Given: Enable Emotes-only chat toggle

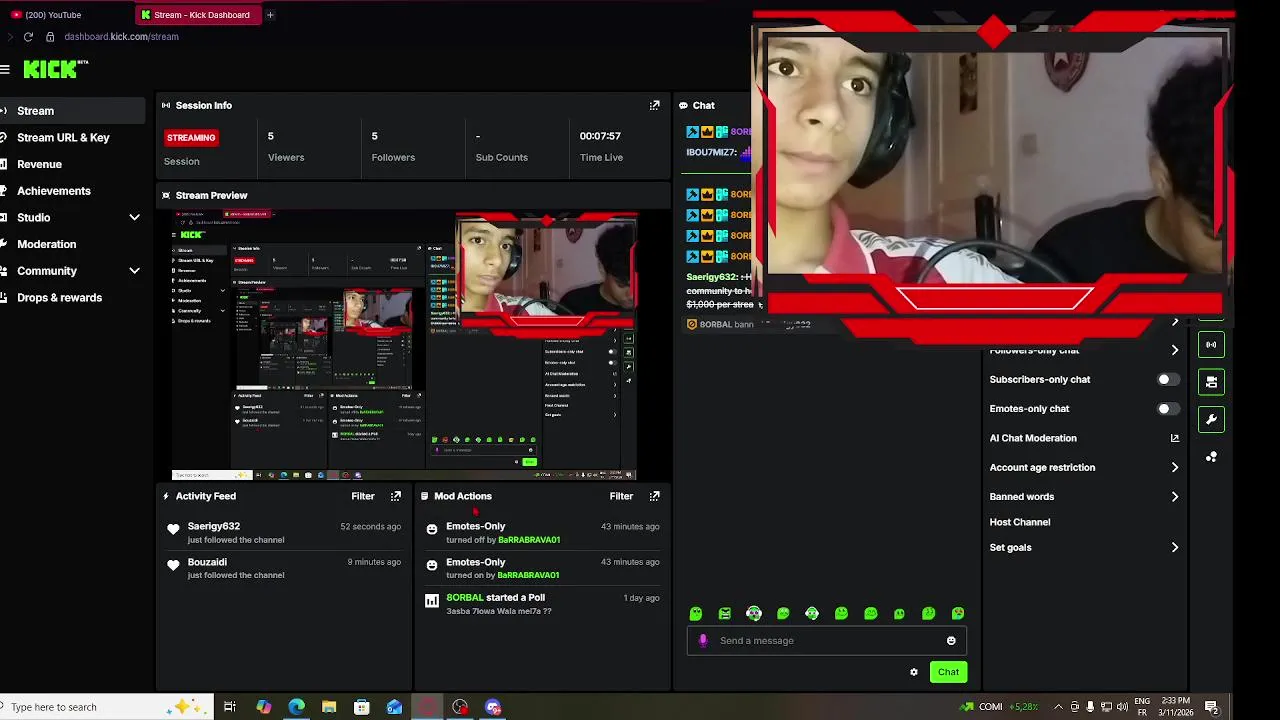Looking at the screenshot, I should (x=1168, y=409).
